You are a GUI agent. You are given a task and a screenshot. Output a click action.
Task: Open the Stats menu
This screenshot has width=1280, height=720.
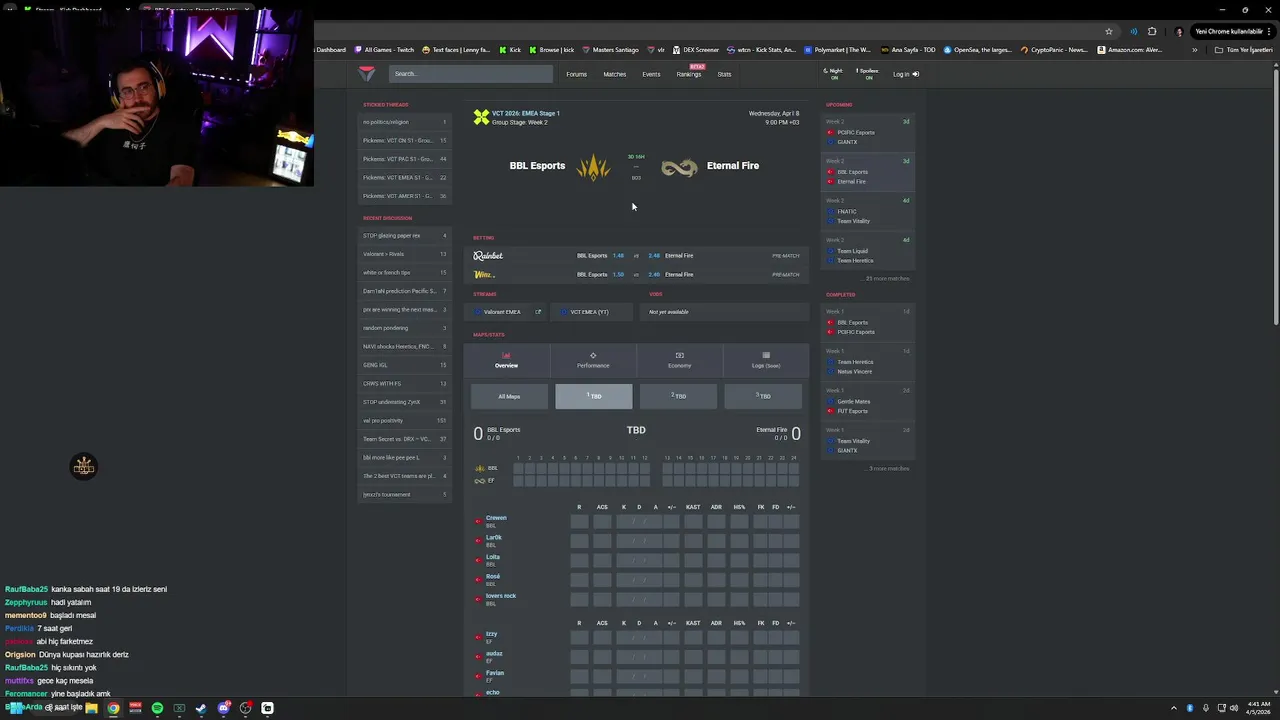pos(724,74)
